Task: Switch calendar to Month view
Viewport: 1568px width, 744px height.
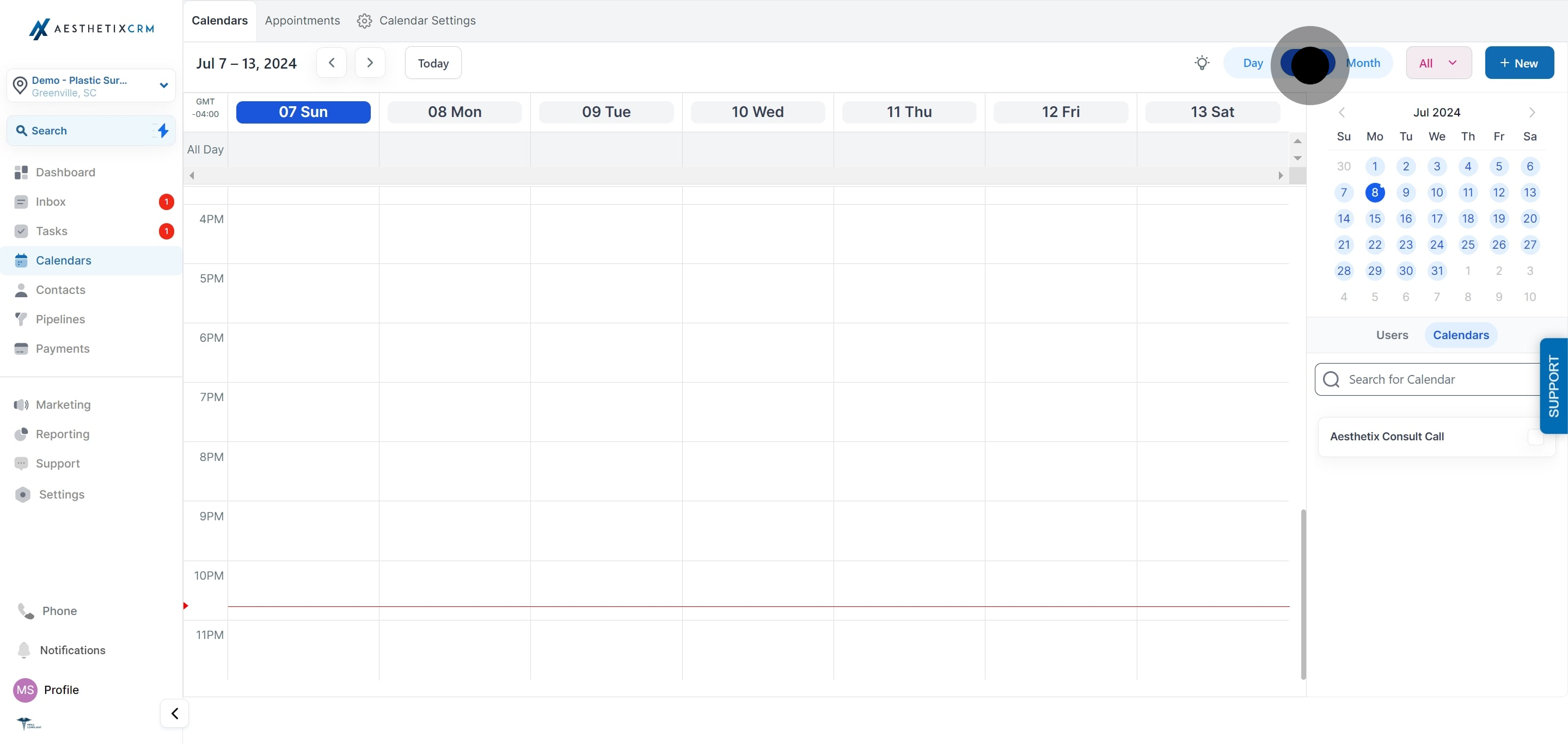Action: [x=1363, y=63]
